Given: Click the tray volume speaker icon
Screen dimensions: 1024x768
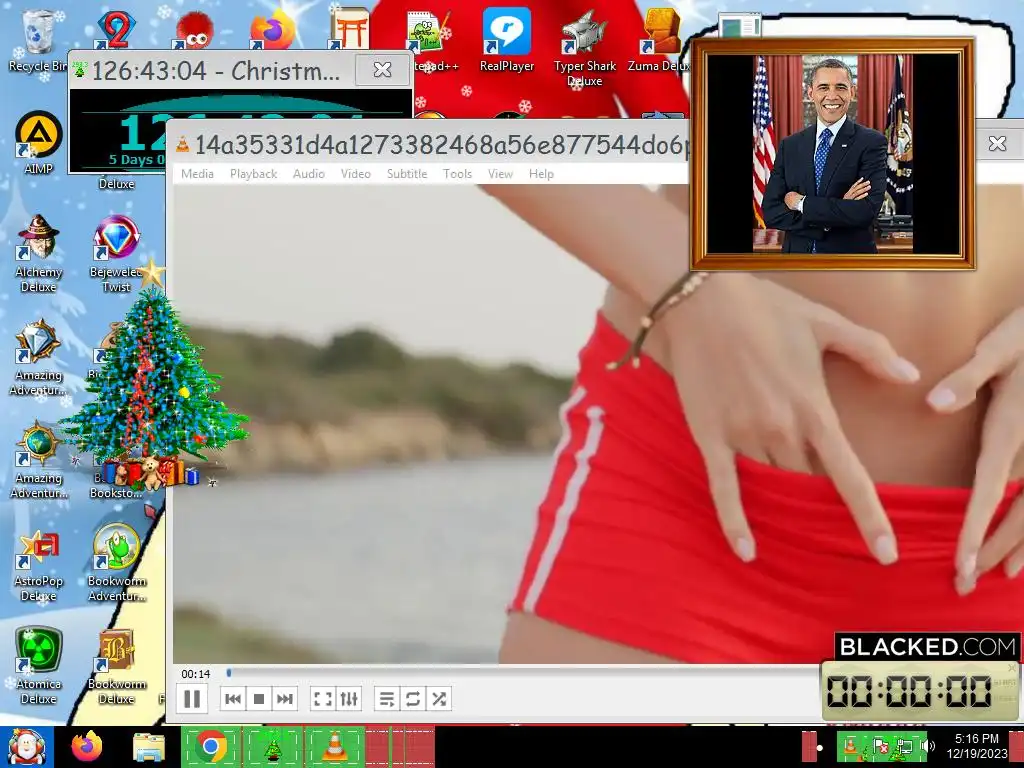Looking at the screenshot, I should click(x=930, y=746).
